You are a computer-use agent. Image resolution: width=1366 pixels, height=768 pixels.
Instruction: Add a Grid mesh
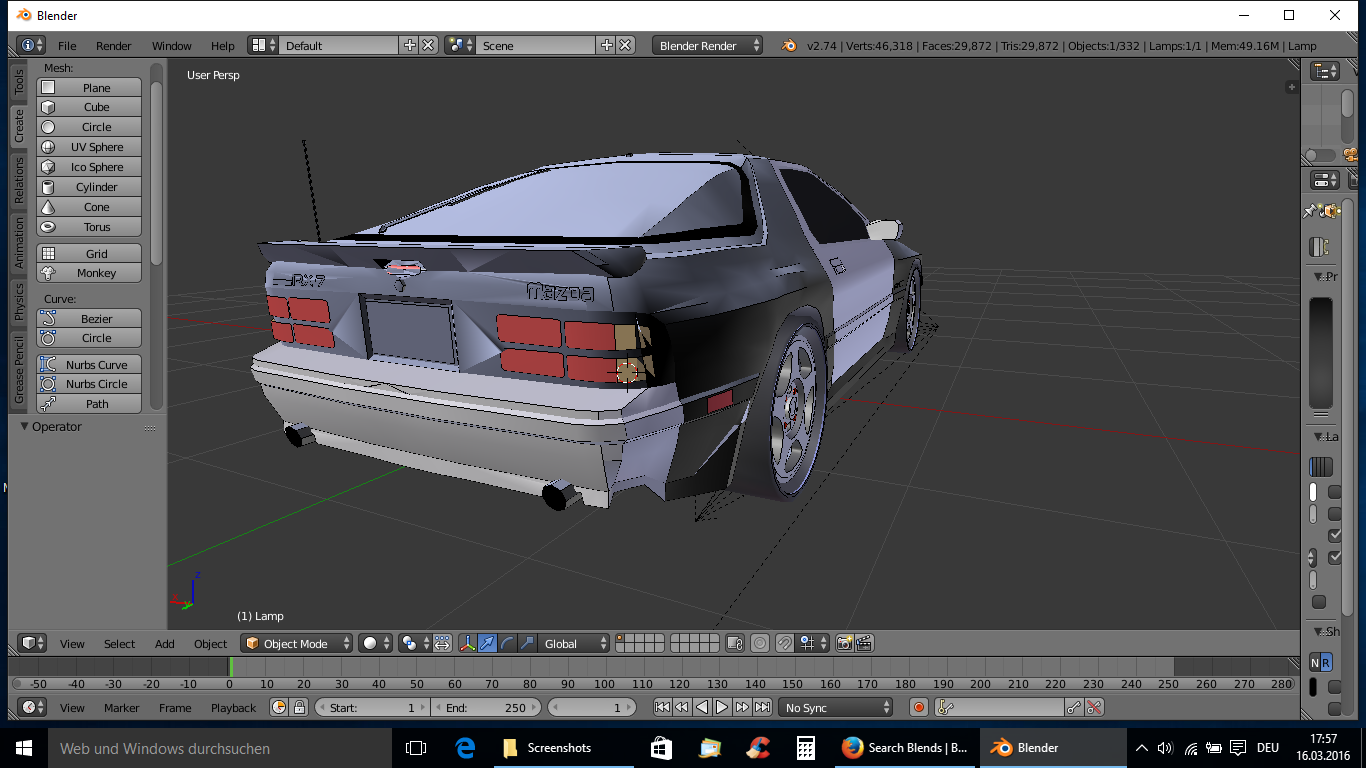[89, 254]
